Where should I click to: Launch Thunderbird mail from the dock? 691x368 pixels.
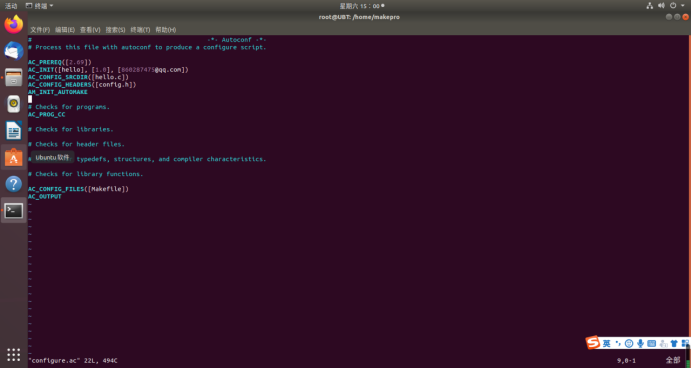coord(14,51)
